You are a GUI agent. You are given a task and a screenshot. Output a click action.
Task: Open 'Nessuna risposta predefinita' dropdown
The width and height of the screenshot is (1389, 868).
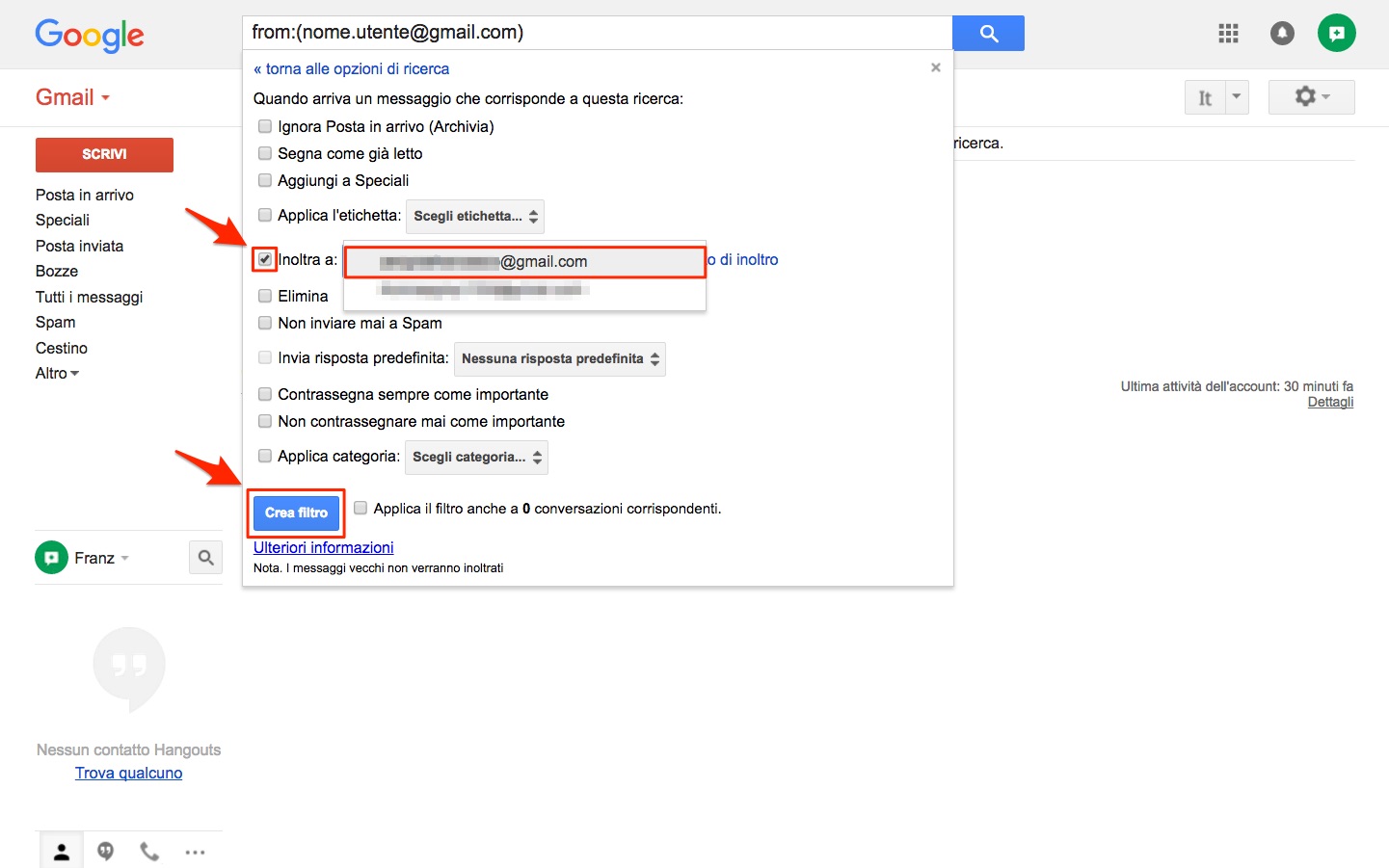pyautogui.click(x=560, y=358)
